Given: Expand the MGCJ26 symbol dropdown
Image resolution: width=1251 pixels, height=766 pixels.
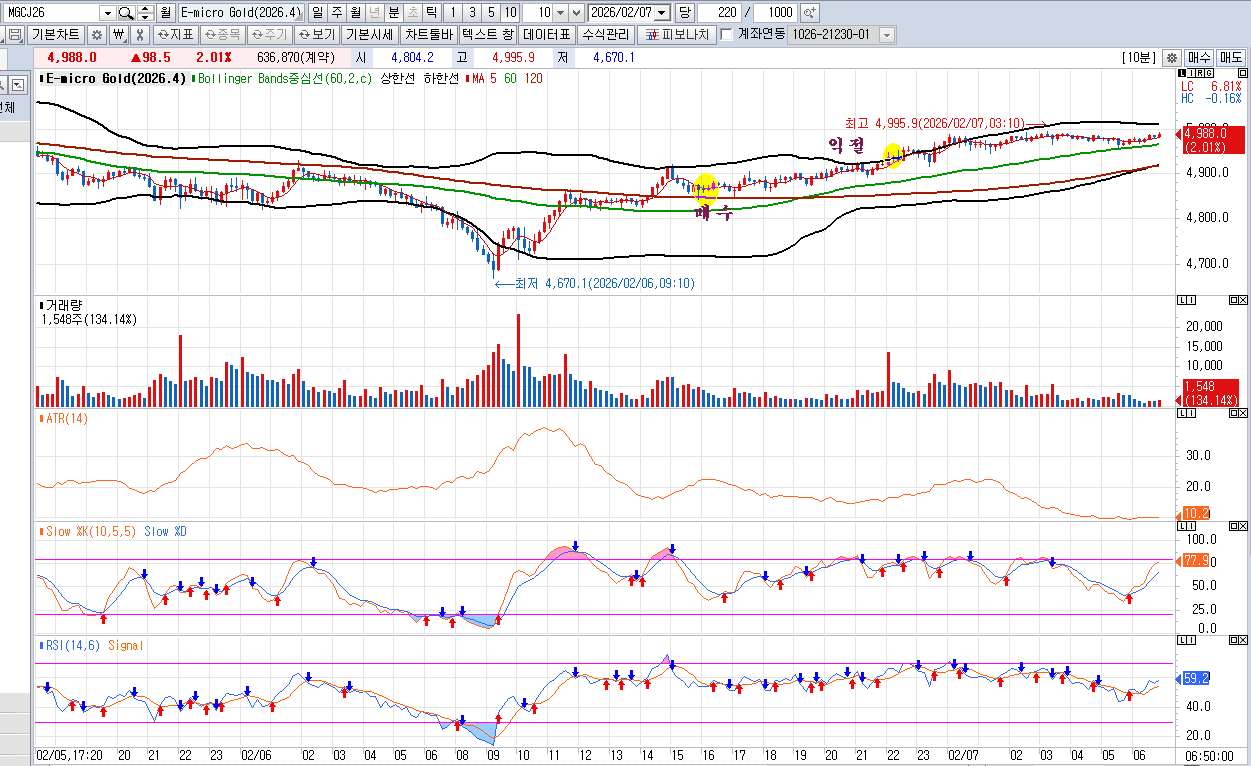Looking at the screenshot, I should [107, 13].
